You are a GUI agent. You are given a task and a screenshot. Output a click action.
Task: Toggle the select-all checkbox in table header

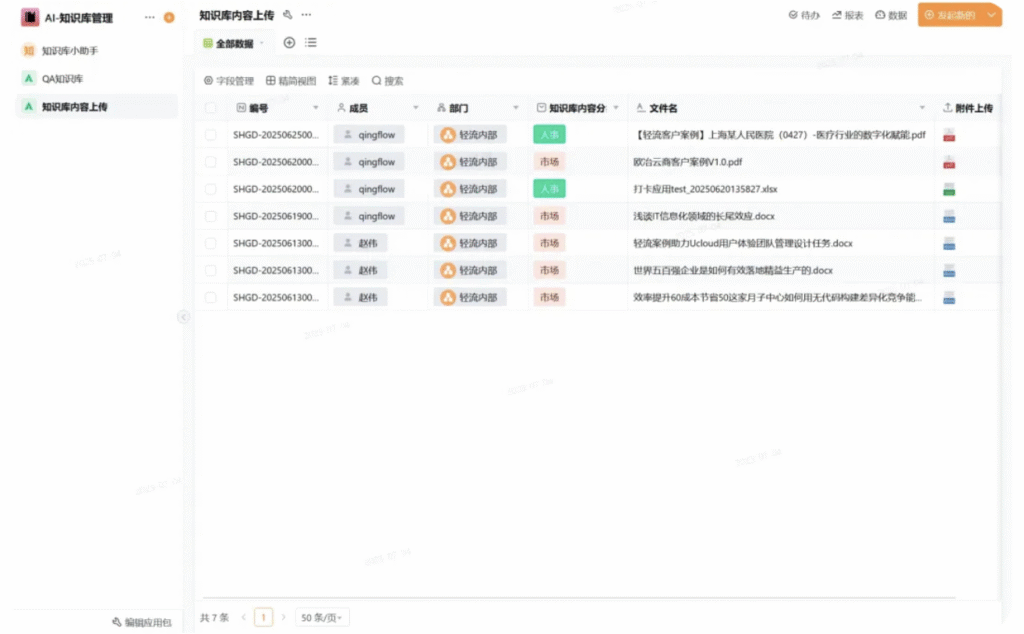210,108
